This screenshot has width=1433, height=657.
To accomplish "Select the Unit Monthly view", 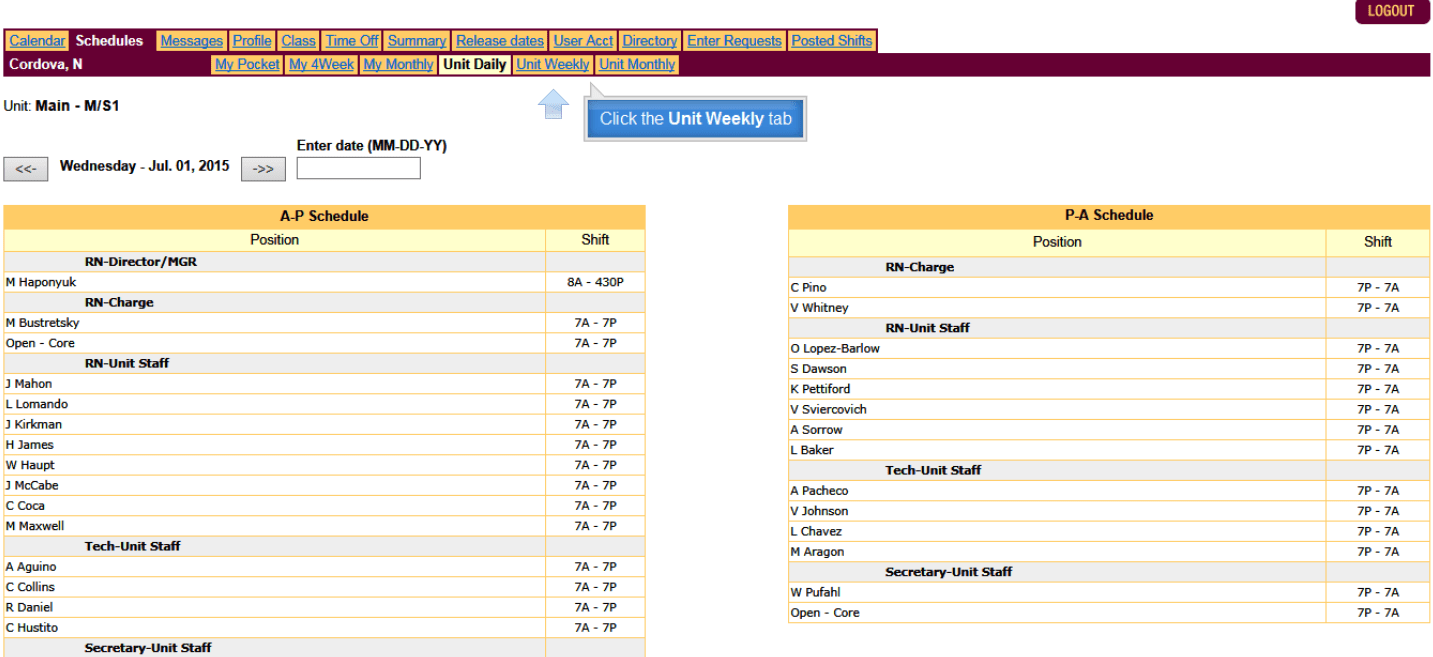I will click(x=637, y=63).
